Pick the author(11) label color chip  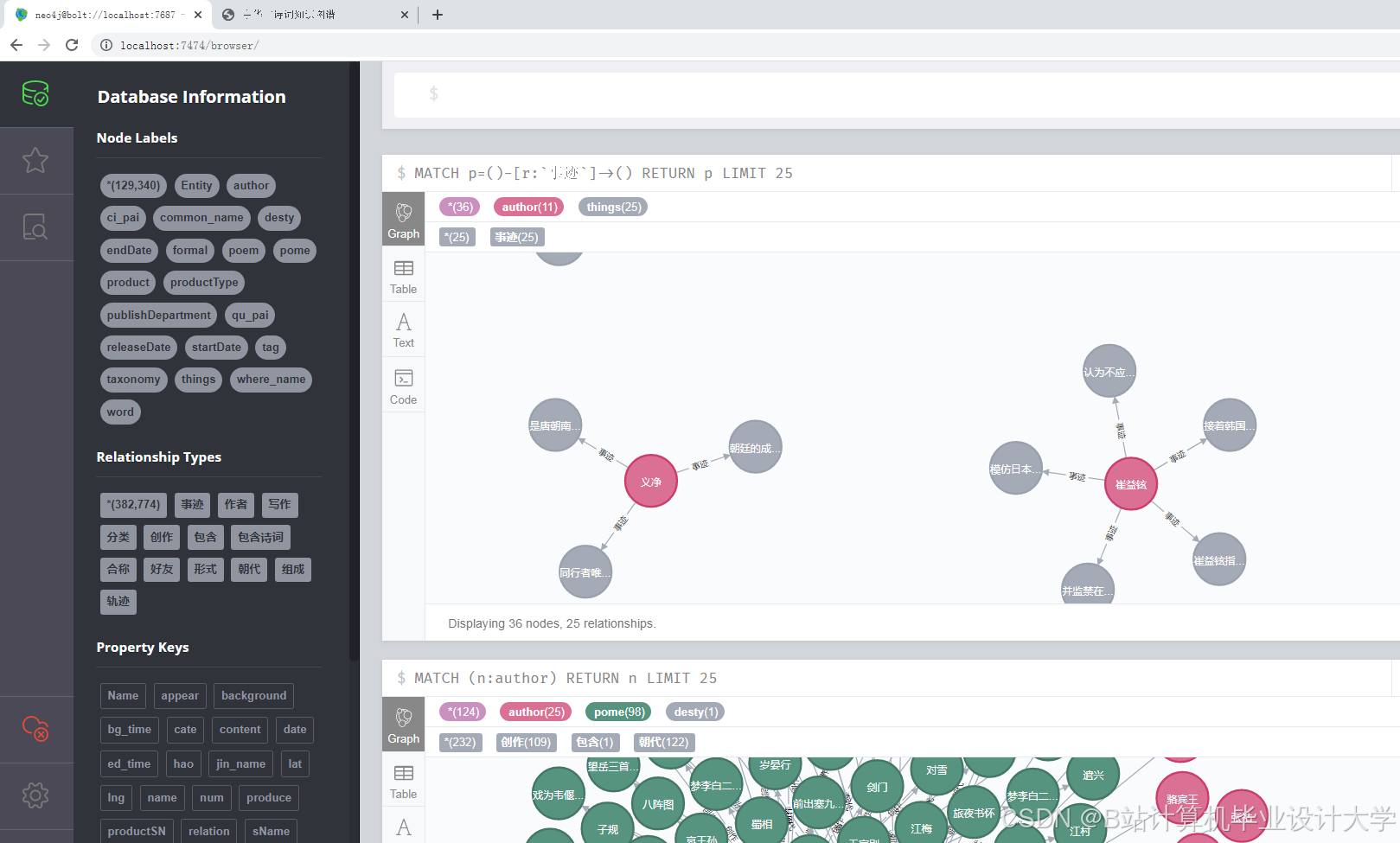(x=529, y=208)
